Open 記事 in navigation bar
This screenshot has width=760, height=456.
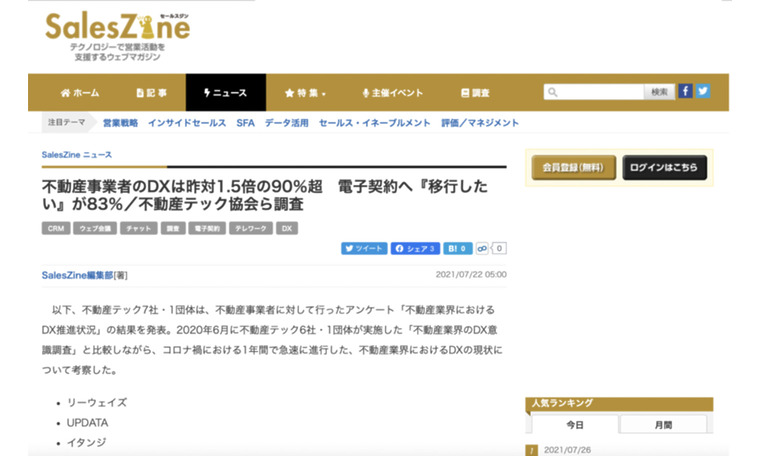pos(150,93)
